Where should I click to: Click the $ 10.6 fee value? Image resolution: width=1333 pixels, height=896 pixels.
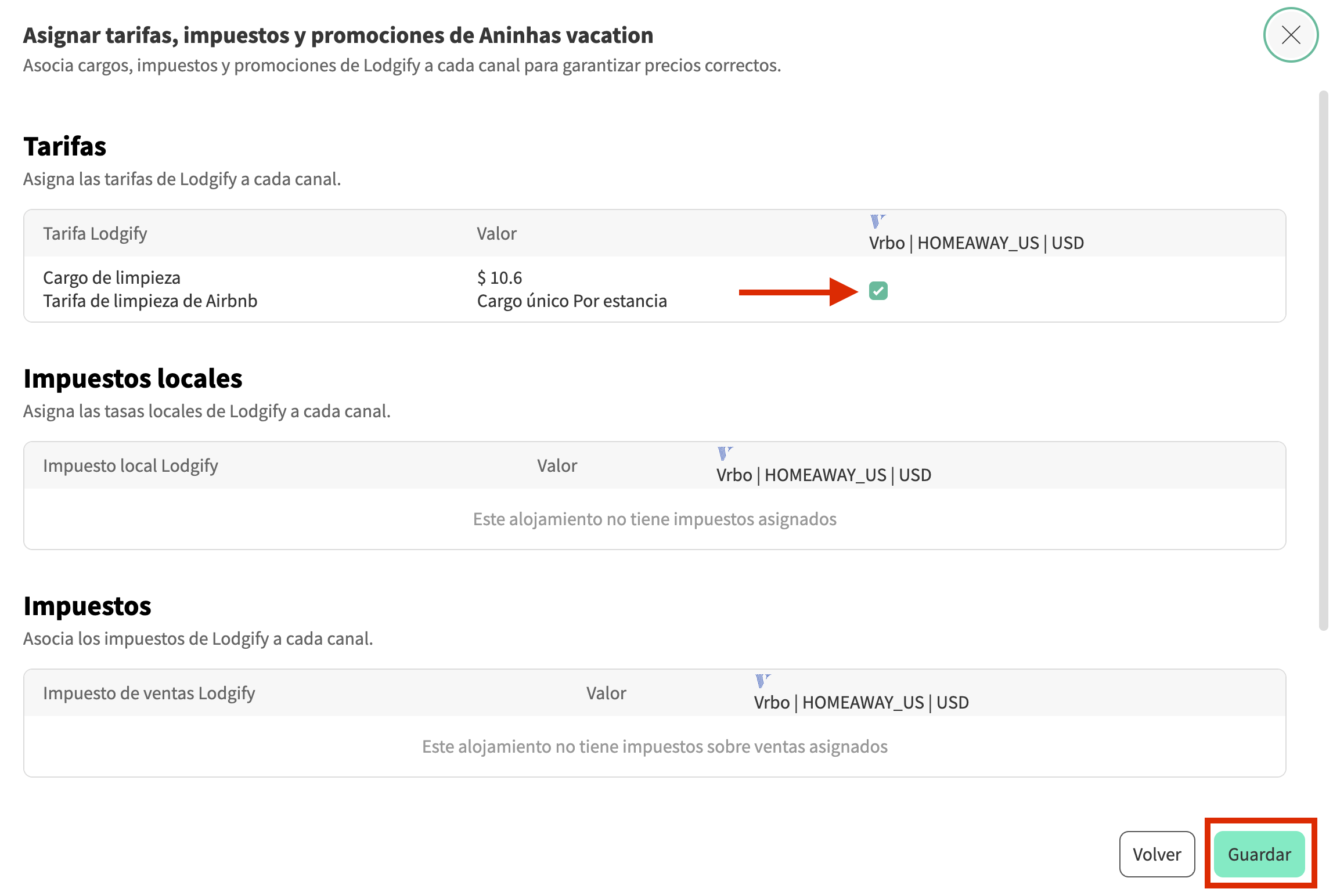499,278
